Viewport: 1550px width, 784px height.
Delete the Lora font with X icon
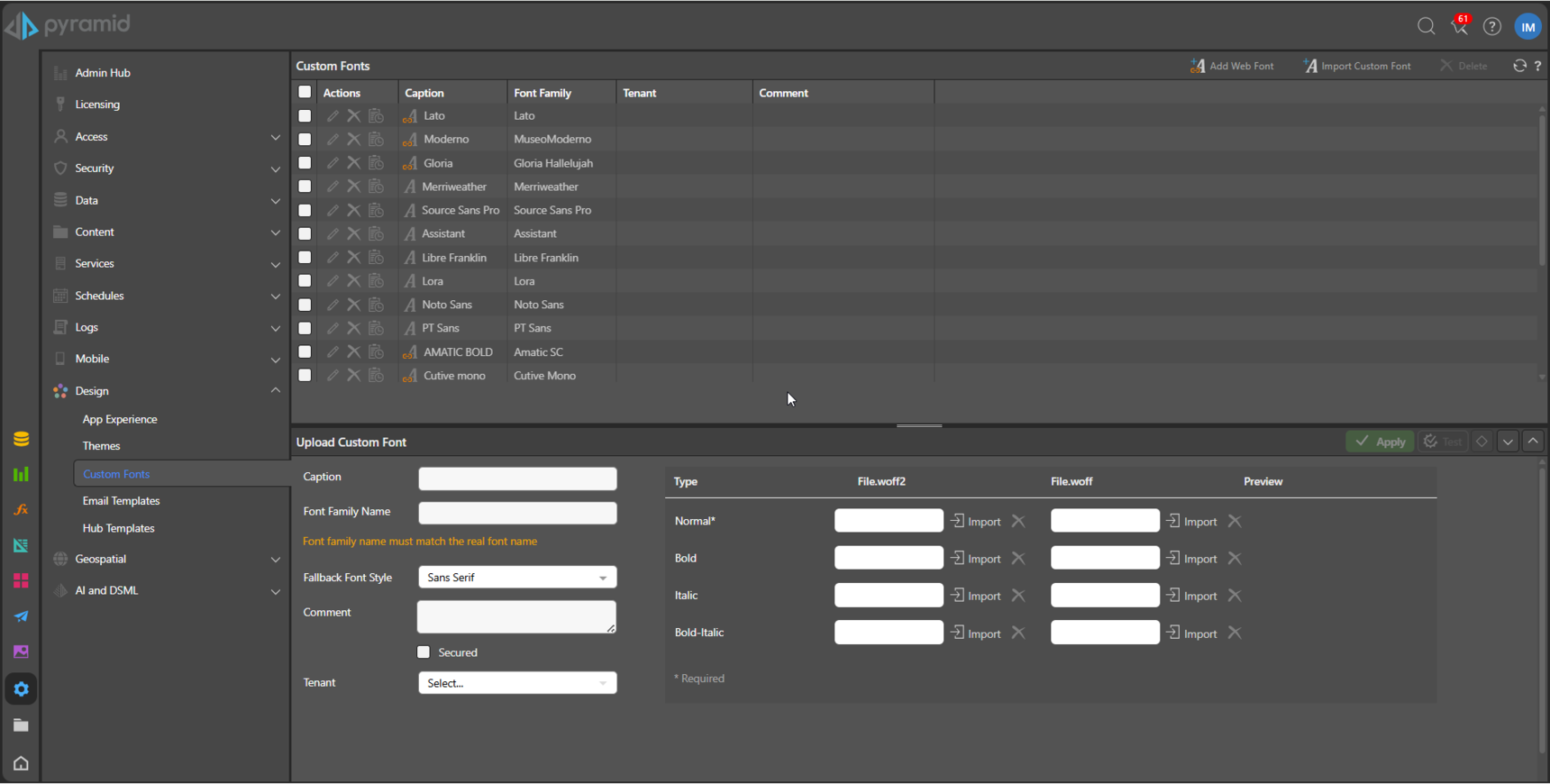353,281
